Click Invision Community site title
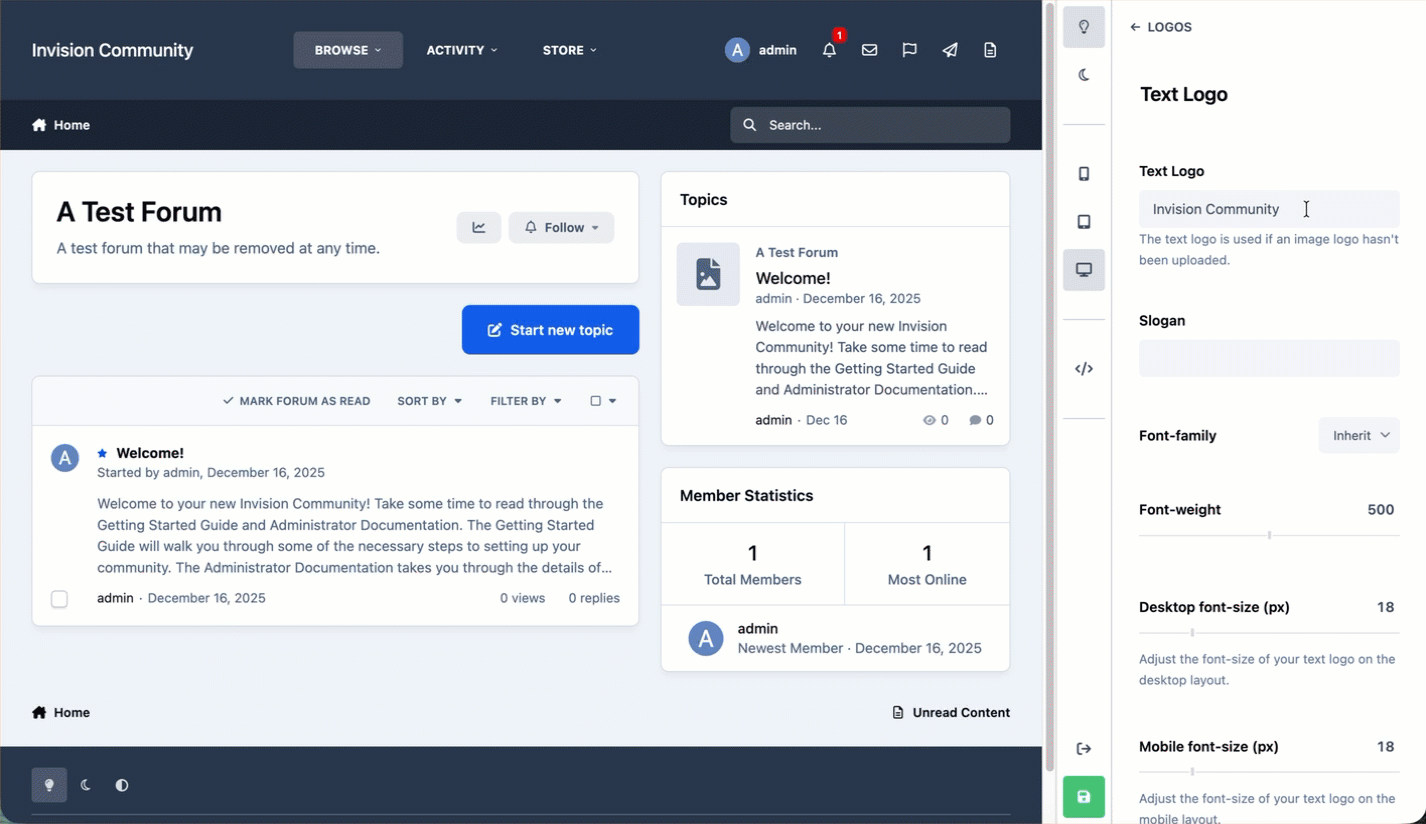The image size is (1426, 824). [112, 50]
